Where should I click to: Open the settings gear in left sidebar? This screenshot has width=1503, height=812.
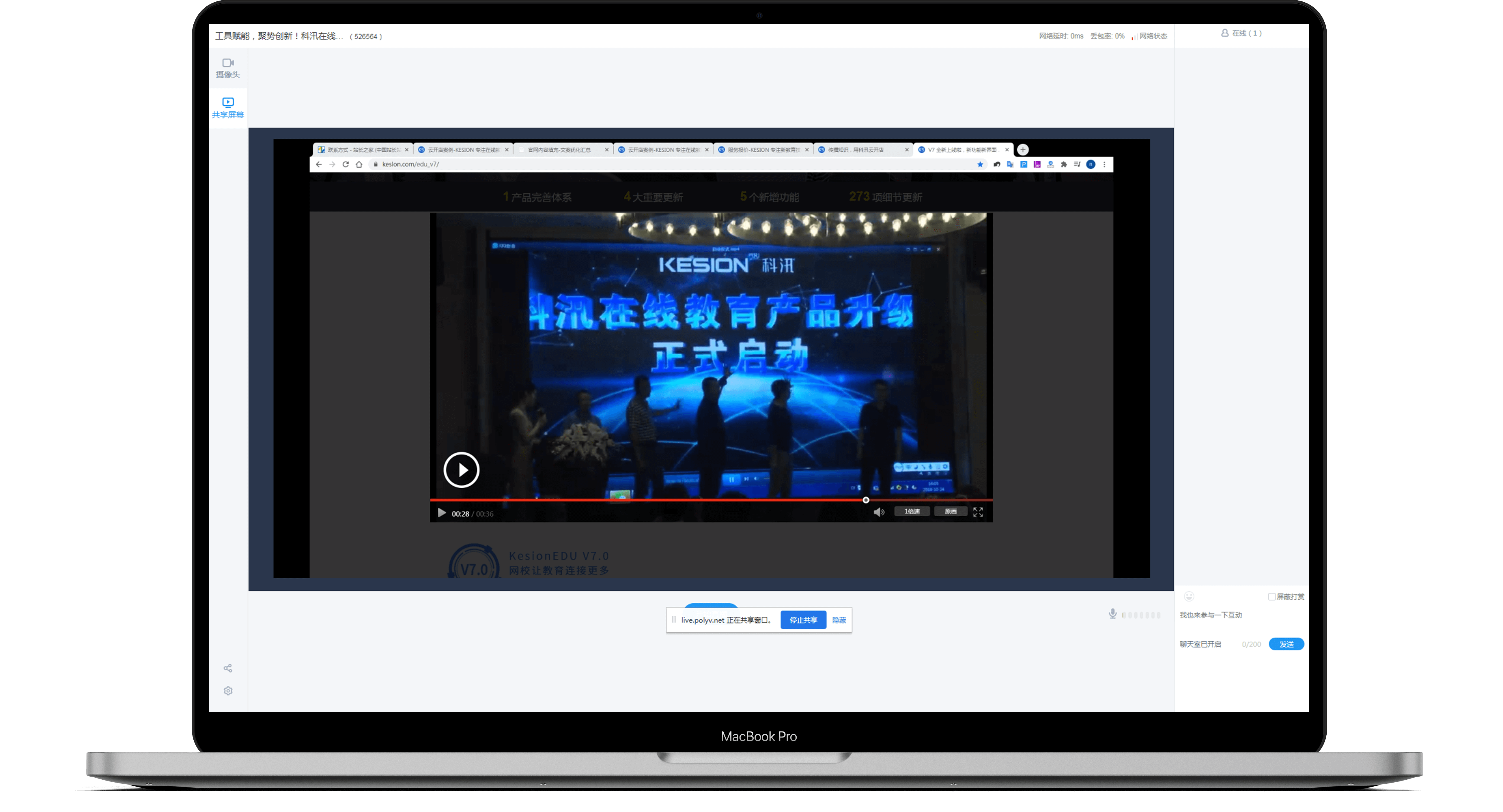pos(227,691)
